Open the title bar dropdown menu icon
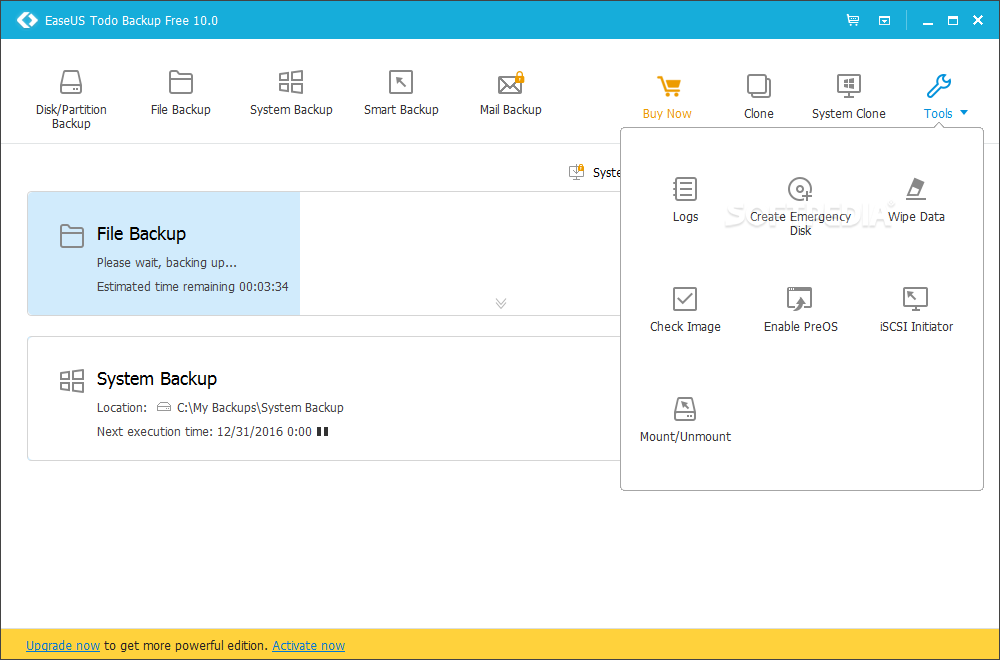This screenshot has height=660, width=1000. 885,21
